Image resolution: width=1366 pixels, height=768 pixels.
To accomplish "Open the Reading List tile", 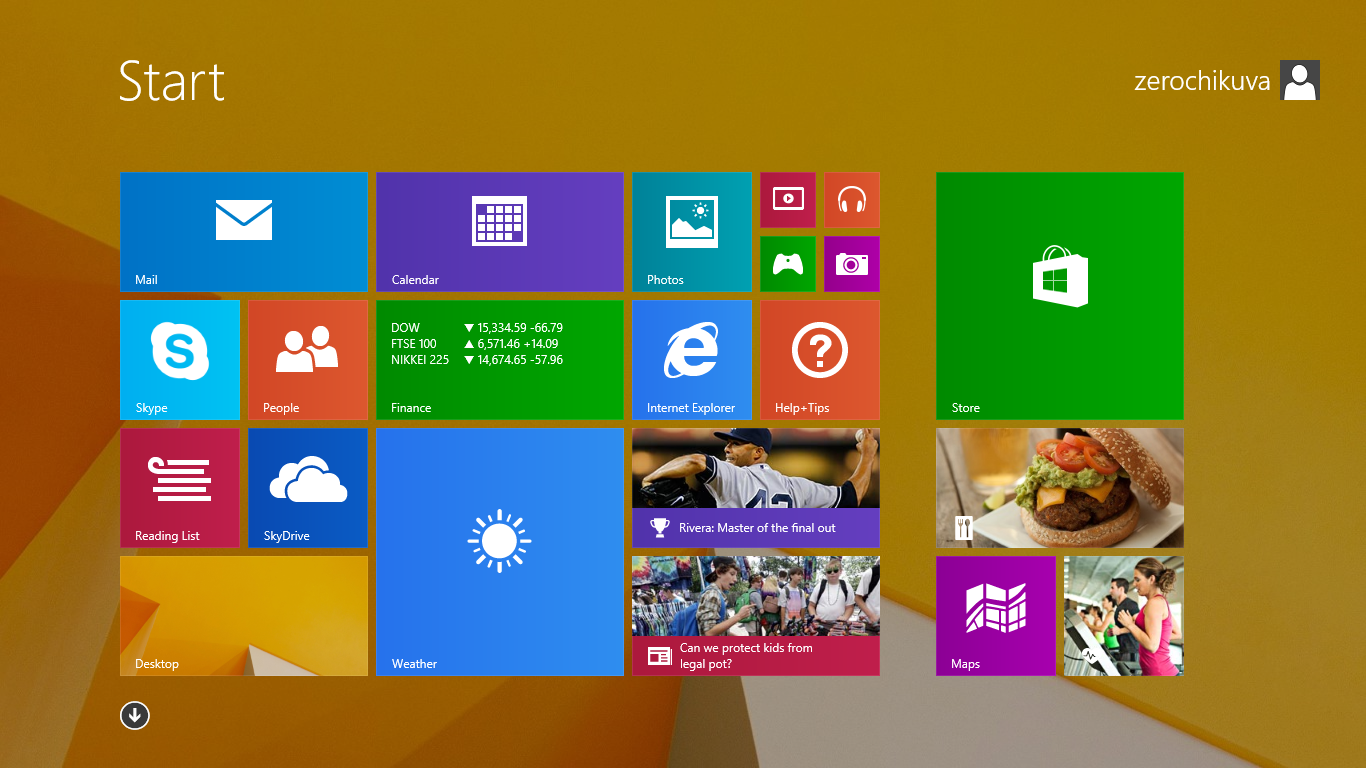I will tap(180, 488).
